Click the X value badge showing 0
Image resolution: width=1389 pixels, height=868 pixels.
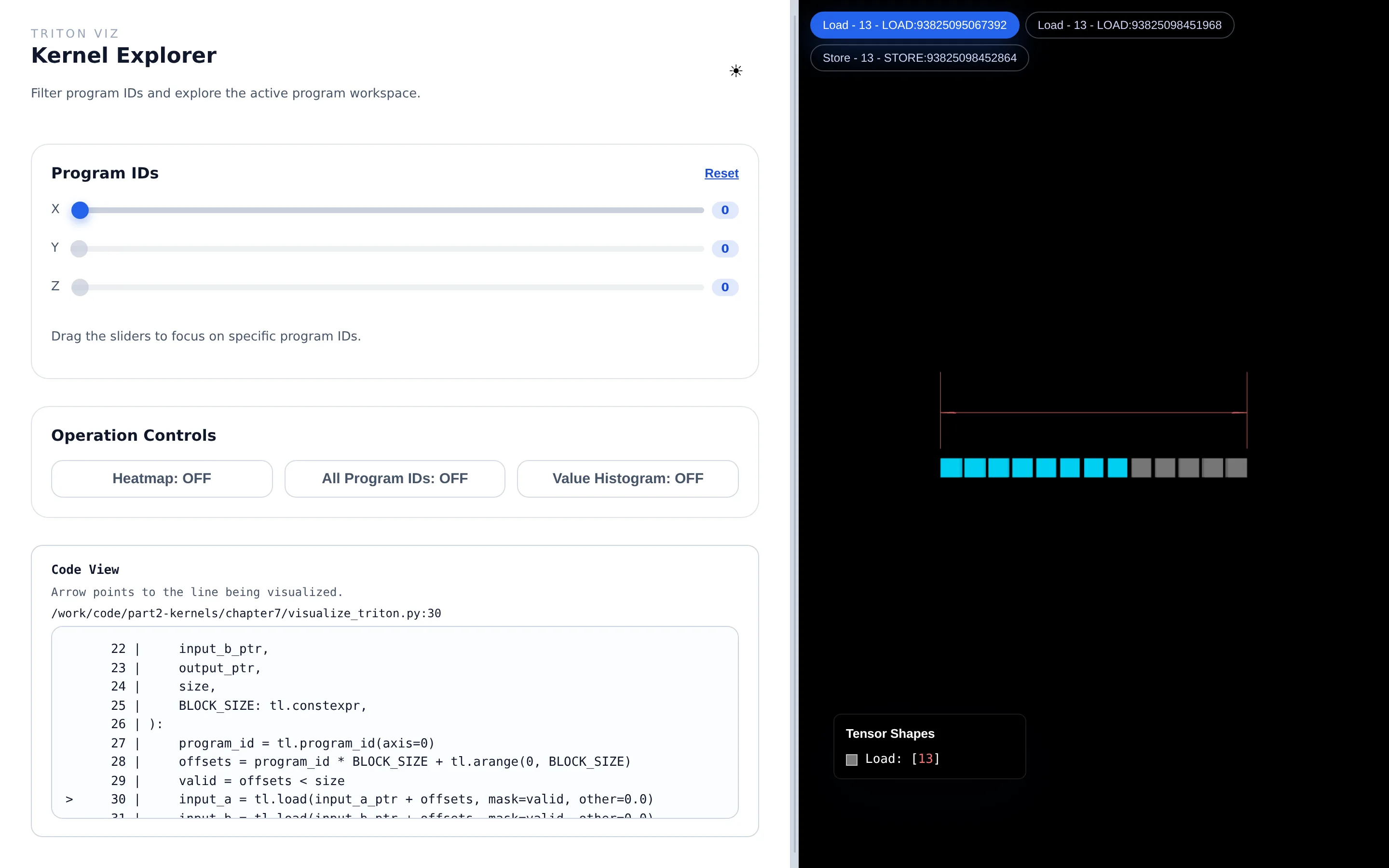click(x=724, y=210)
